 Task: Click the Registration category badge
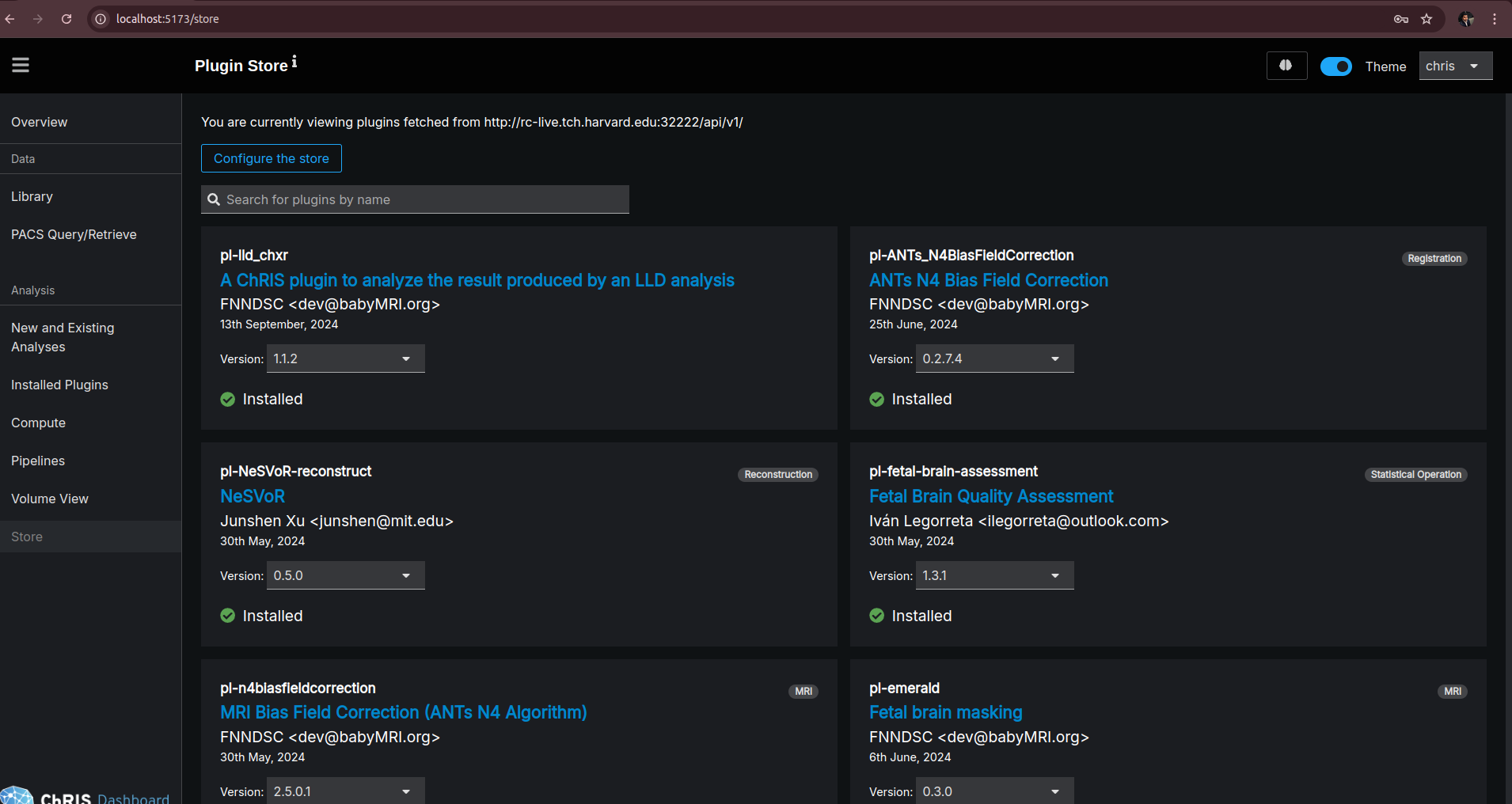(1434, 259)
